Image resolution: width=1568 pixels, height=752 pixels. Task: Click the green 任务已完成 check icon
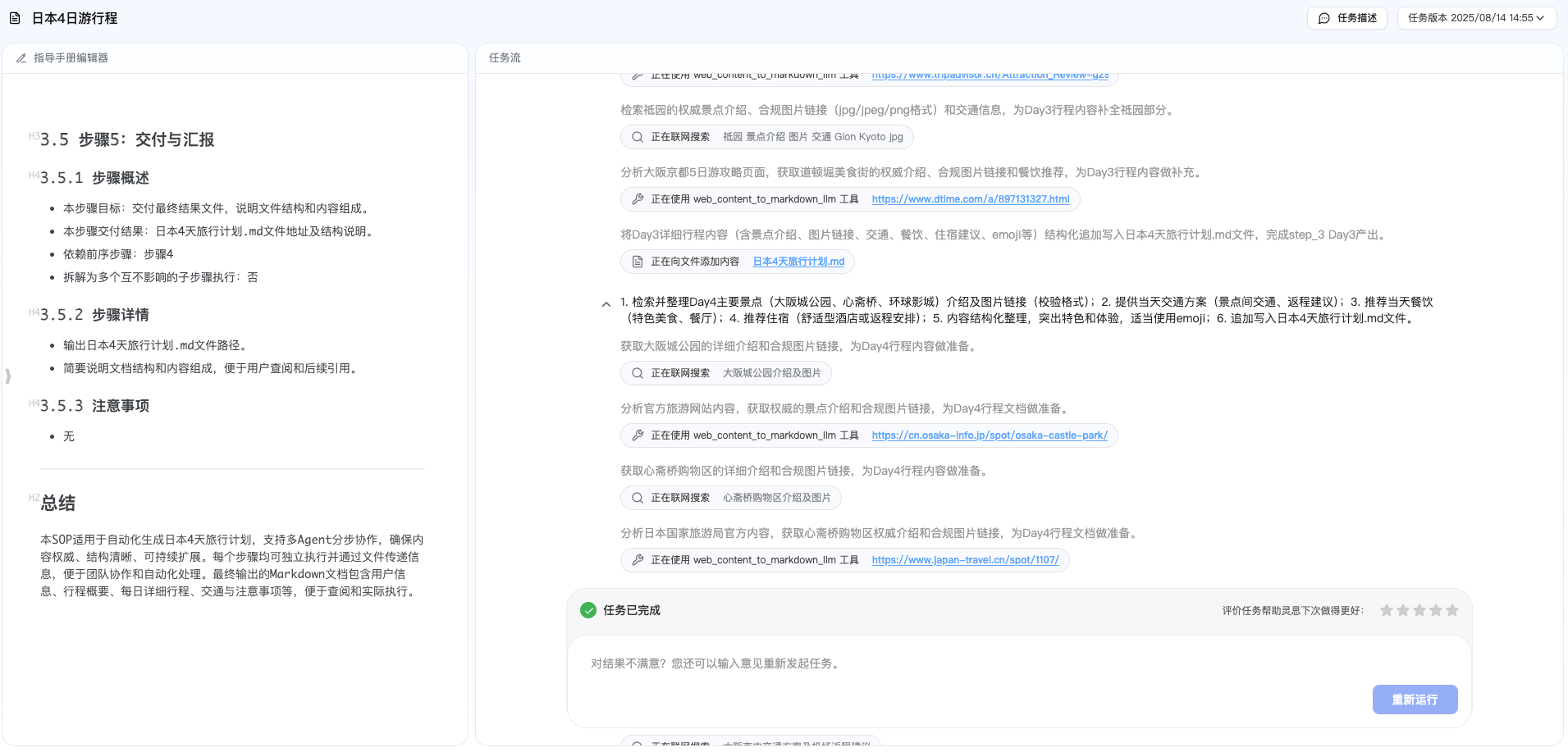tap(588, 610)
